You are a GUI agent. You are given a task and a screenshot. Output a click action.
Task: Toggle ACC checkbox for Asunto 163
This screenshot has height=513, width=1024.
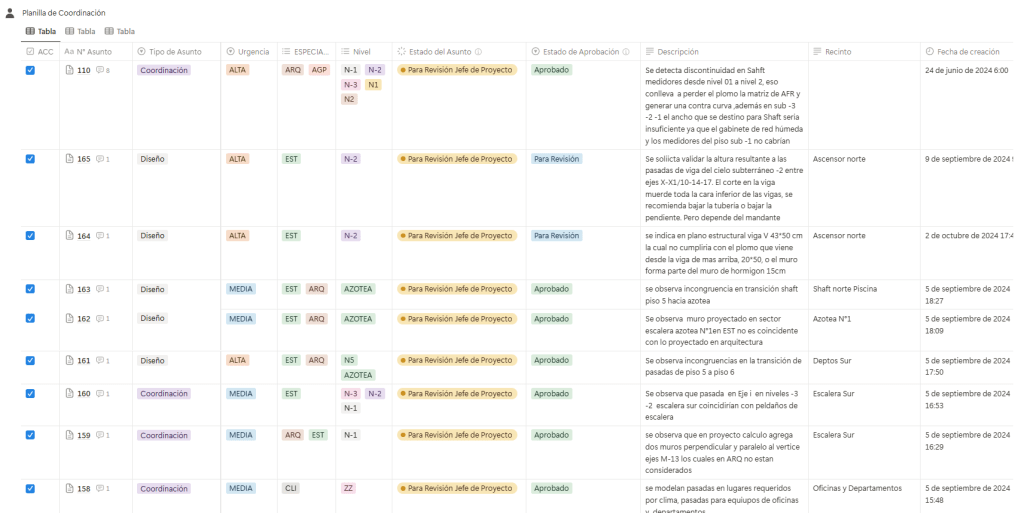click(30, 288)
